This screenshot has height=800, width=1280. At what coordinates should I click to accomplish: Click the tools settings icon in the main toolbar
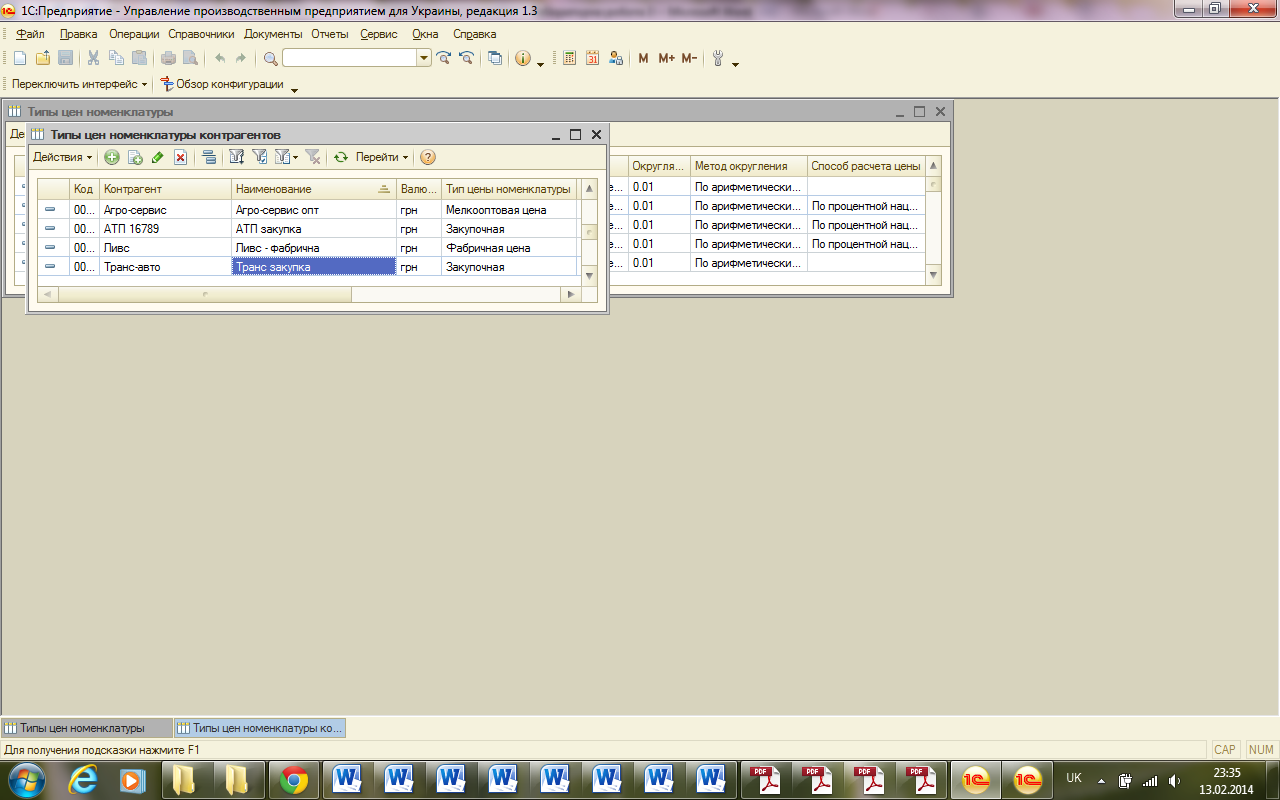tap(718, 59)
